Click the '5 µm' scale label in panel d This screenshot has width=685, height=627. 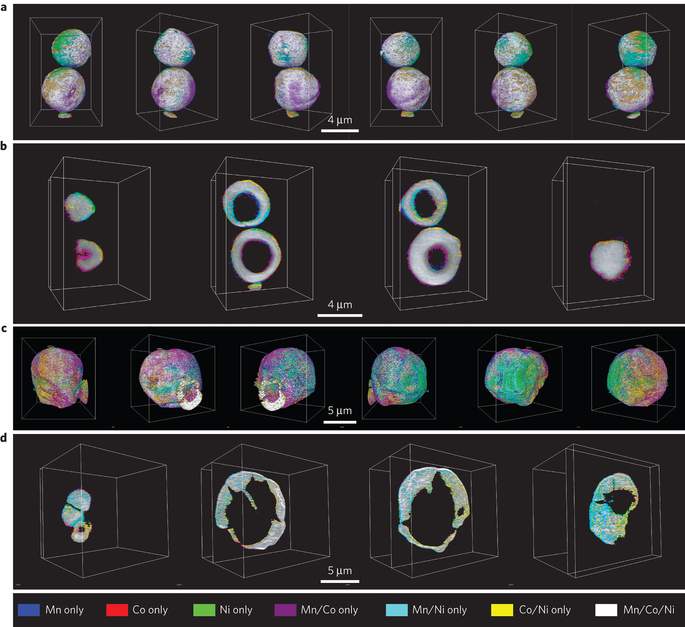coord(340,571)
